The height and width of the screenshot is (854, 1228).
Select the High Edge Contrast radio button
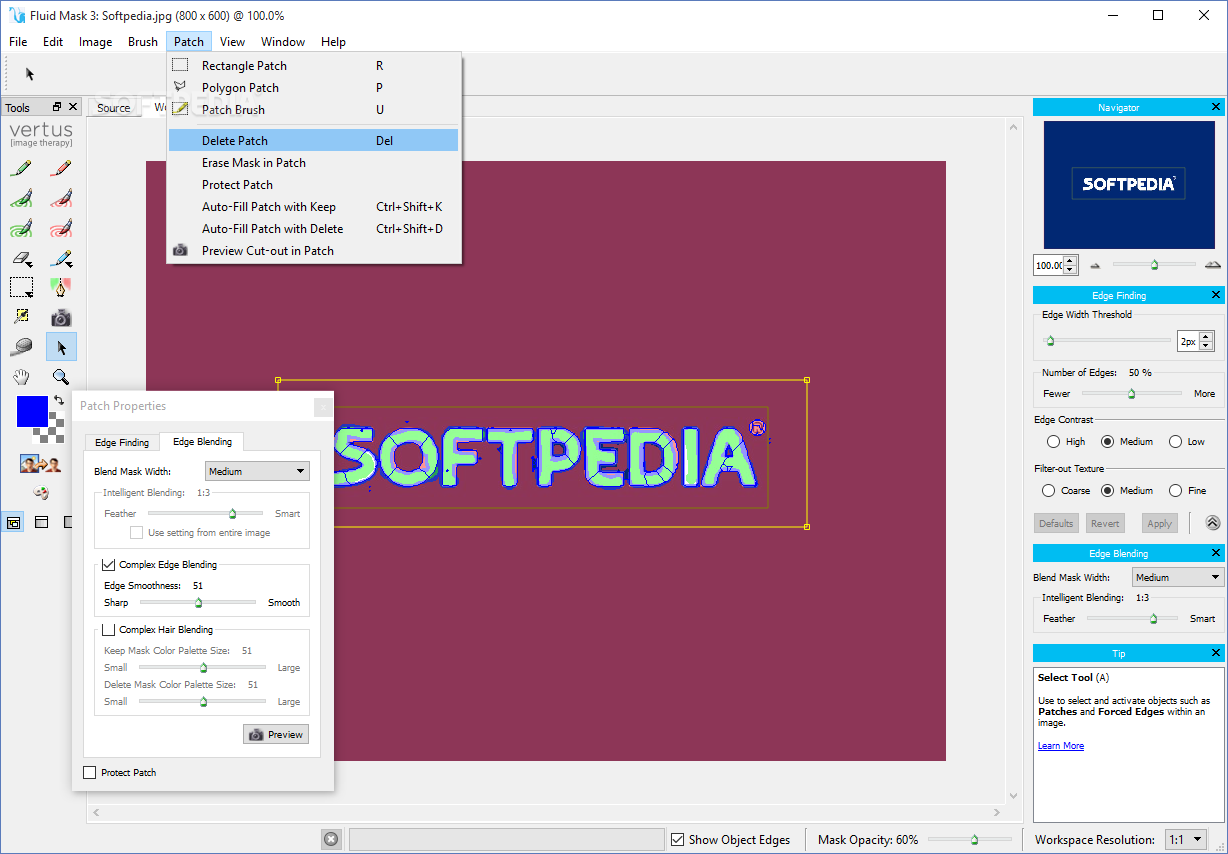tap(1053, 441)
